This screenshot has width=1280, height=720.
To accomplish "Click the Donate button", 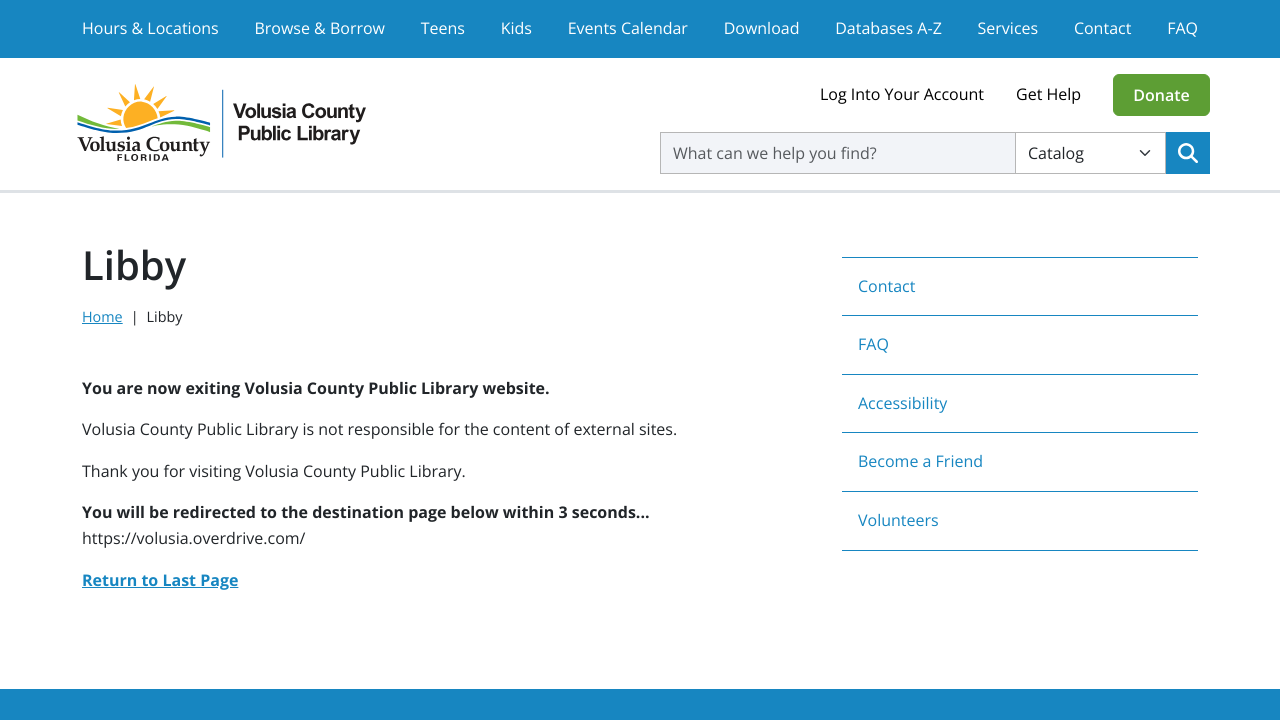I will click(1161, 95).
